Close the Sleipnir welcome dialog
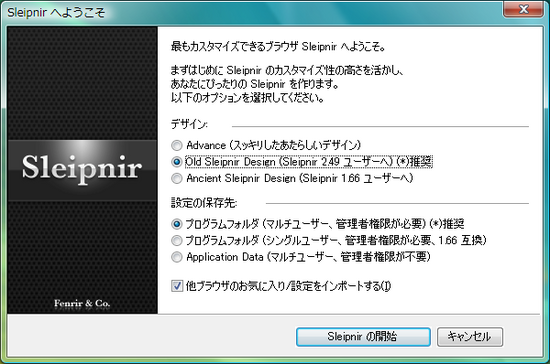550x364 pixels. (x=523, y=9)
